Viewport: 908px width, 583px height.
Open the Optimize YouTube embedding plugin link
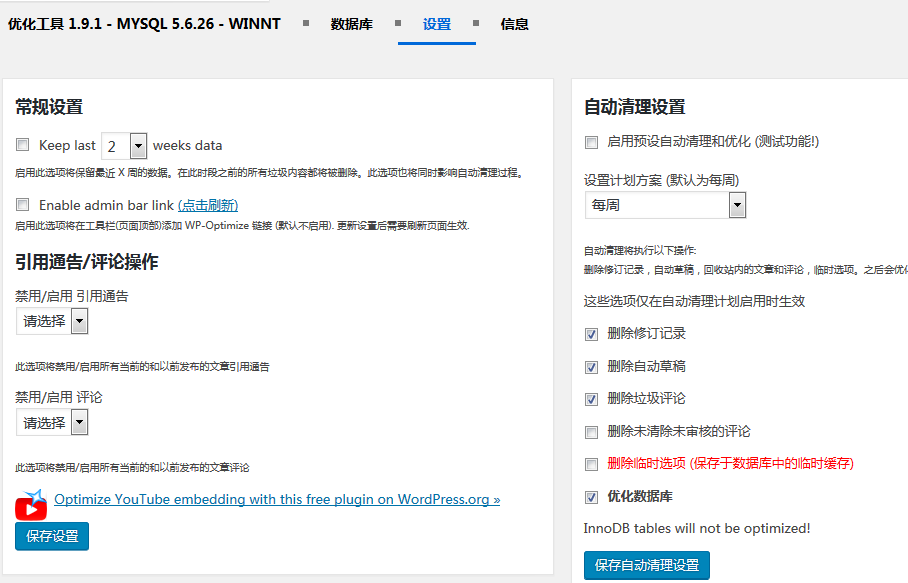point(277,499)
